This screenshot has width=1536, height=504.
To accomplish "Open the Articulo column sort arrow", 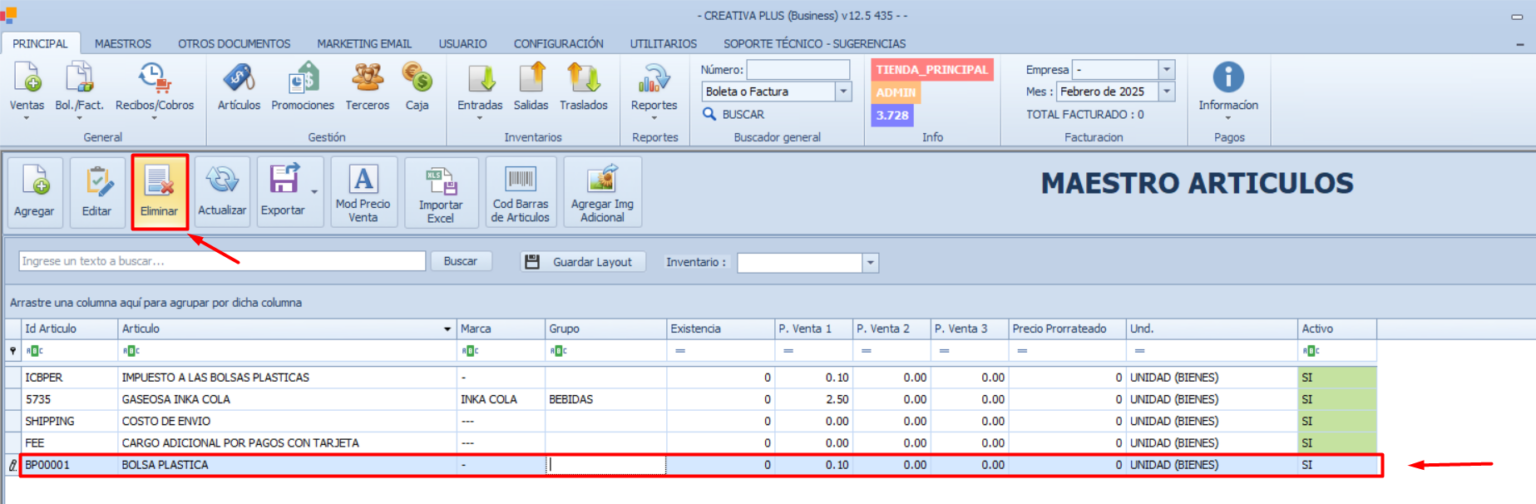I will point(447,329).
